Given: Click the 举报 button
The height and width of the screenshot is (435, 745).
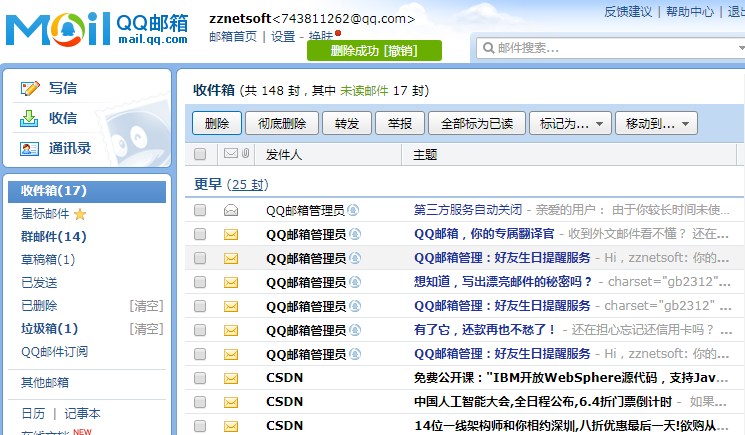Looking at the screenshot, I should tap(400, 123).
